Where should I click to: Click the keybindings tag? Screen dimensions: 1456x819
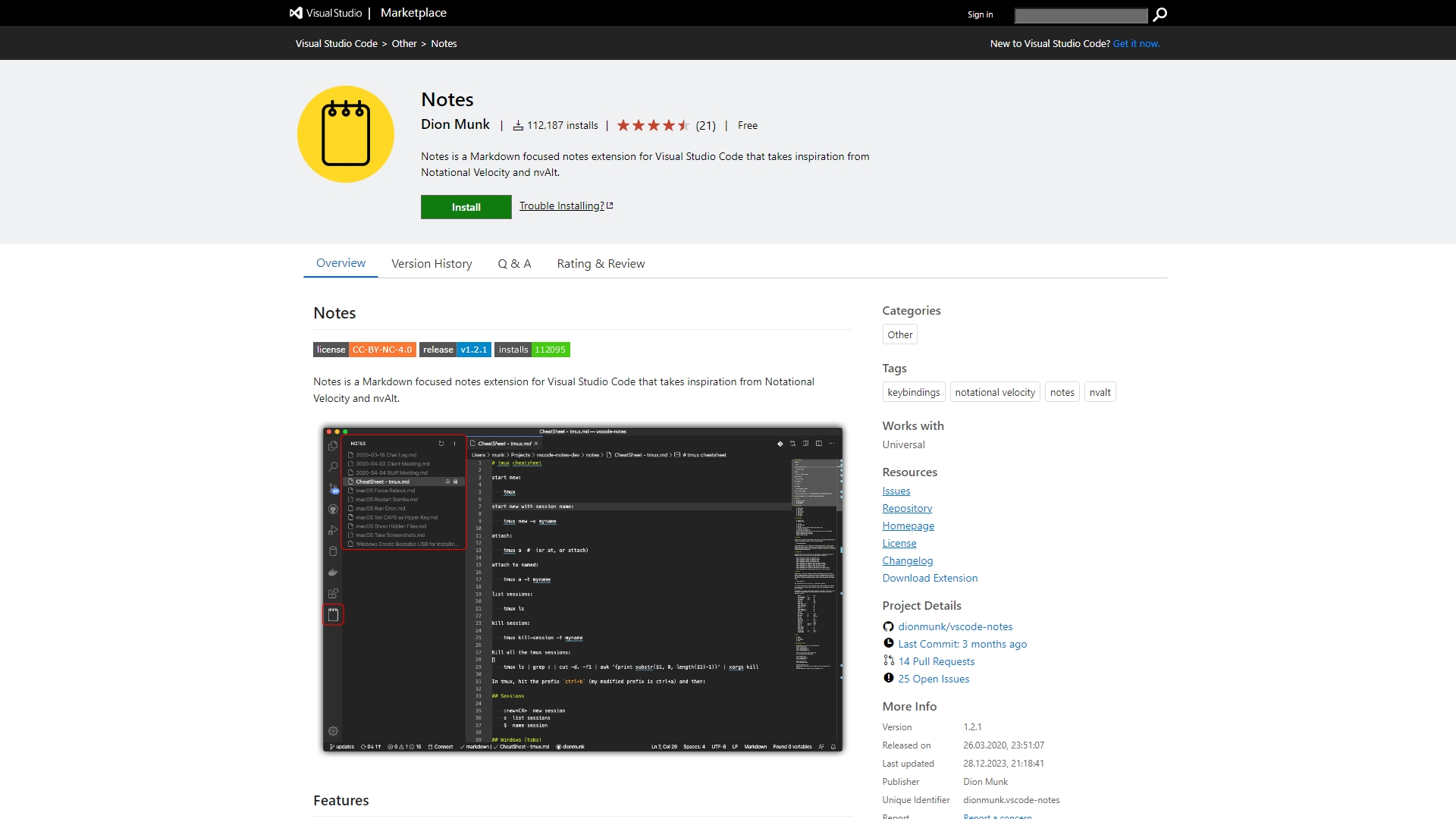(913, 392)
